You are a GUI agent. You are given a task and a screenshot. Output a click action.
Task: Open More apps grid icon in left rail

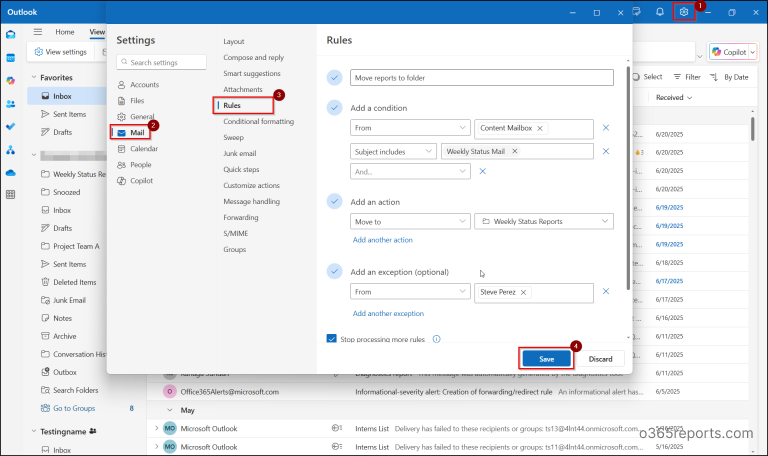click(10, 194)
